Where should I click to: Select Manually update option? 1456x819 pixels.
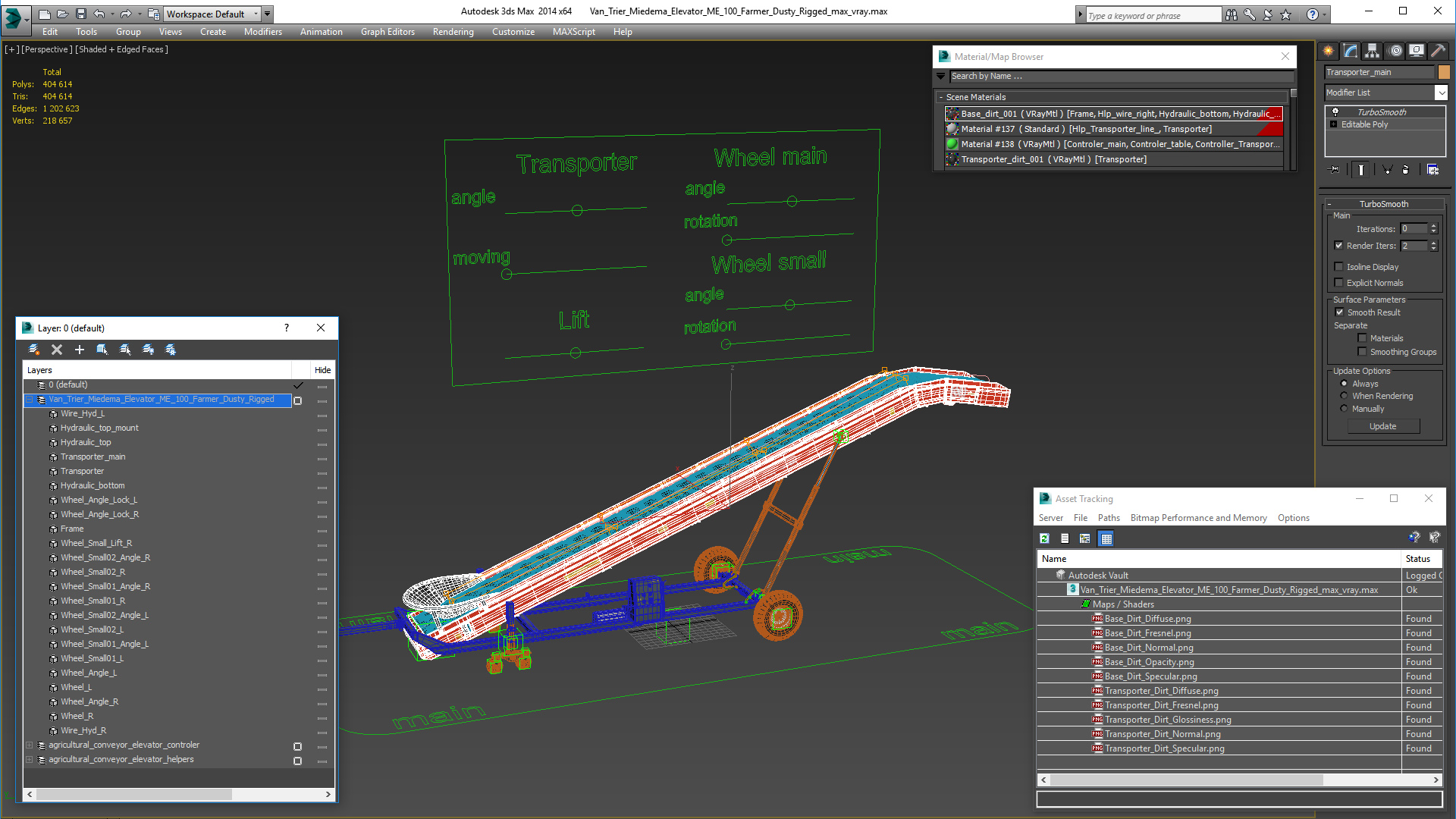(1344, 409)
